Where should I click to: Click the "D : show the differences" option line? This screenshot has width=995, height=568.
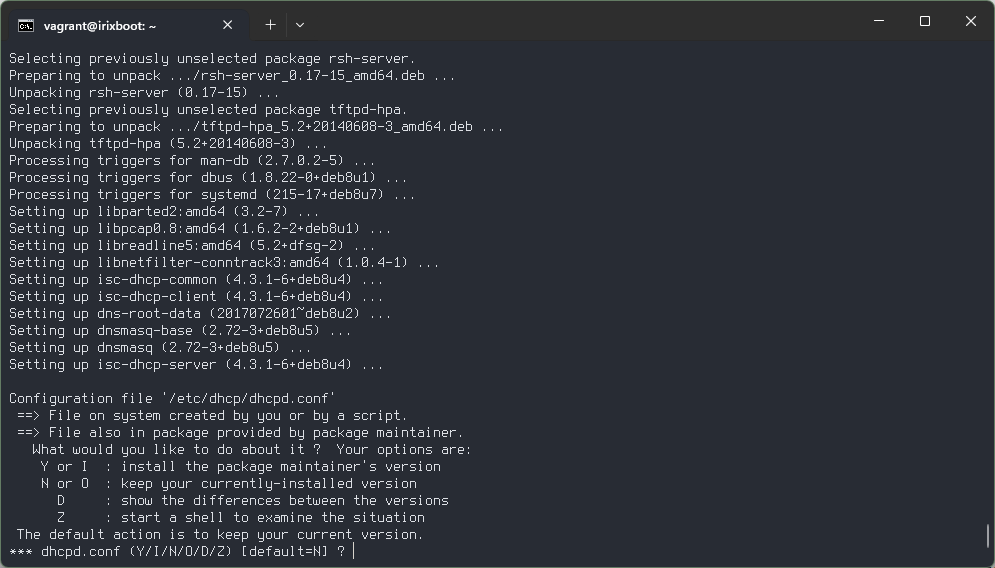[x=253, y=501]
